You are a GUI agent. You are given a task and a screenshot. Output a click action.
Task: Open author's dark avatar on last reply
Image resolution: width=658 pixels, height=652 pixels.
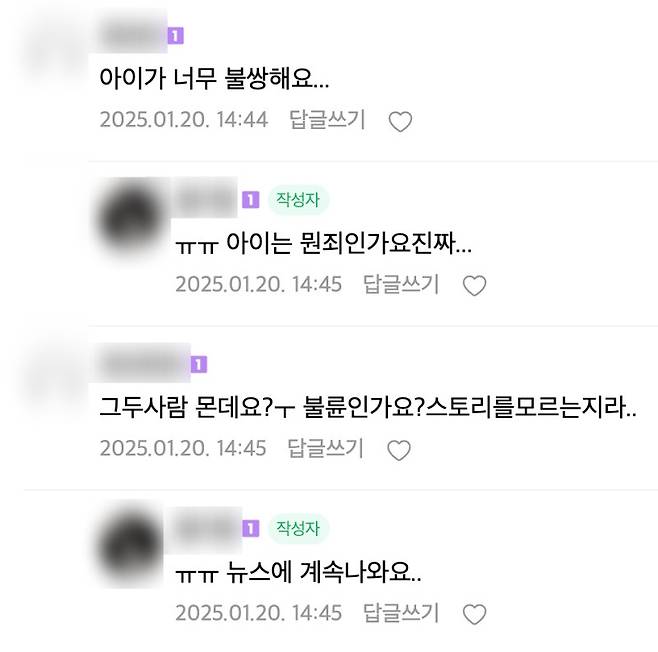(x=131, y=547)
